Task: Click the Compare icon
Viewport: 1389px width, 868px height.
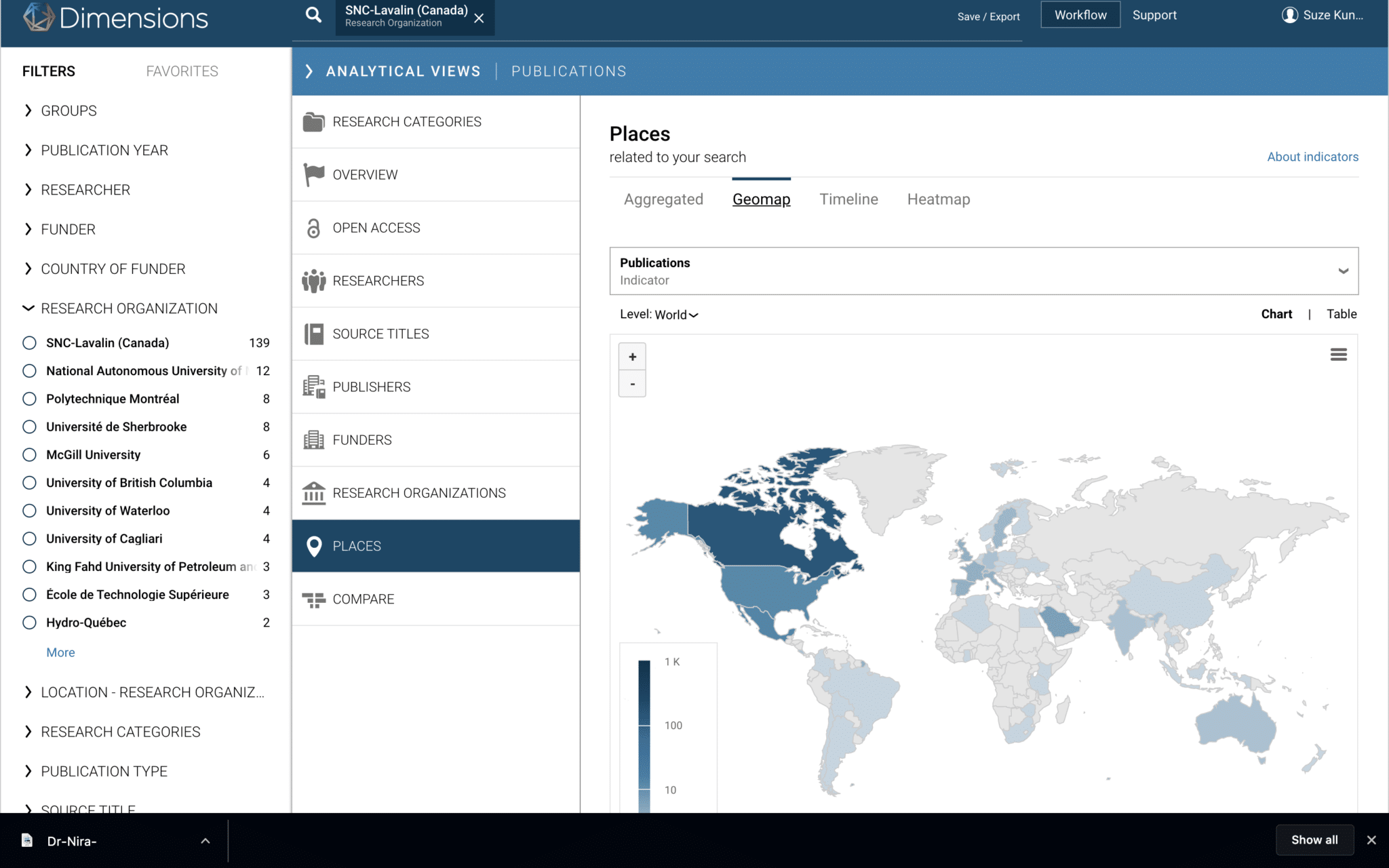Action: click(313, 599)
